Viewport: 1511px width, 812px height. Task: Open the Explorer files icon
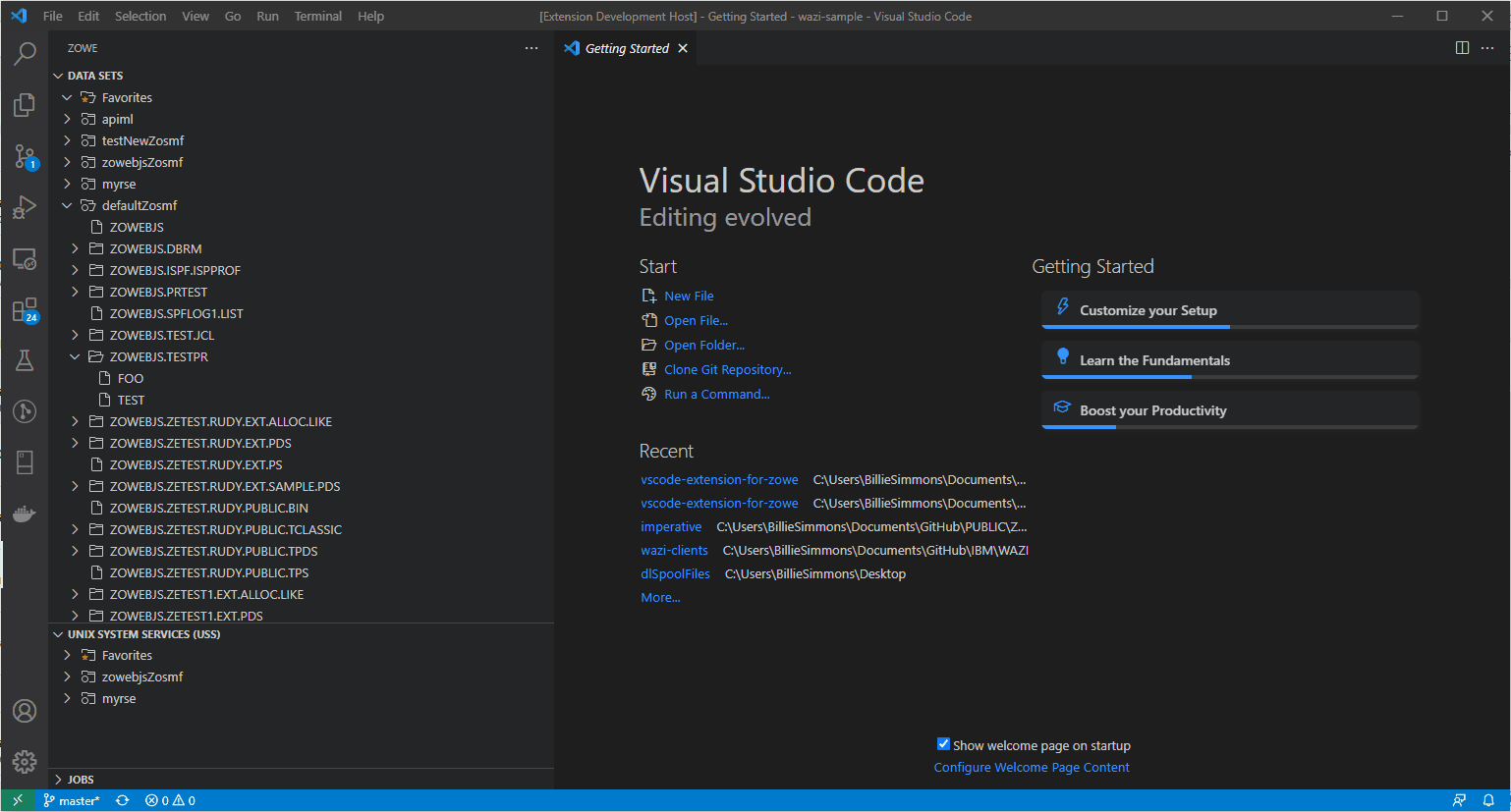(25, 105)
